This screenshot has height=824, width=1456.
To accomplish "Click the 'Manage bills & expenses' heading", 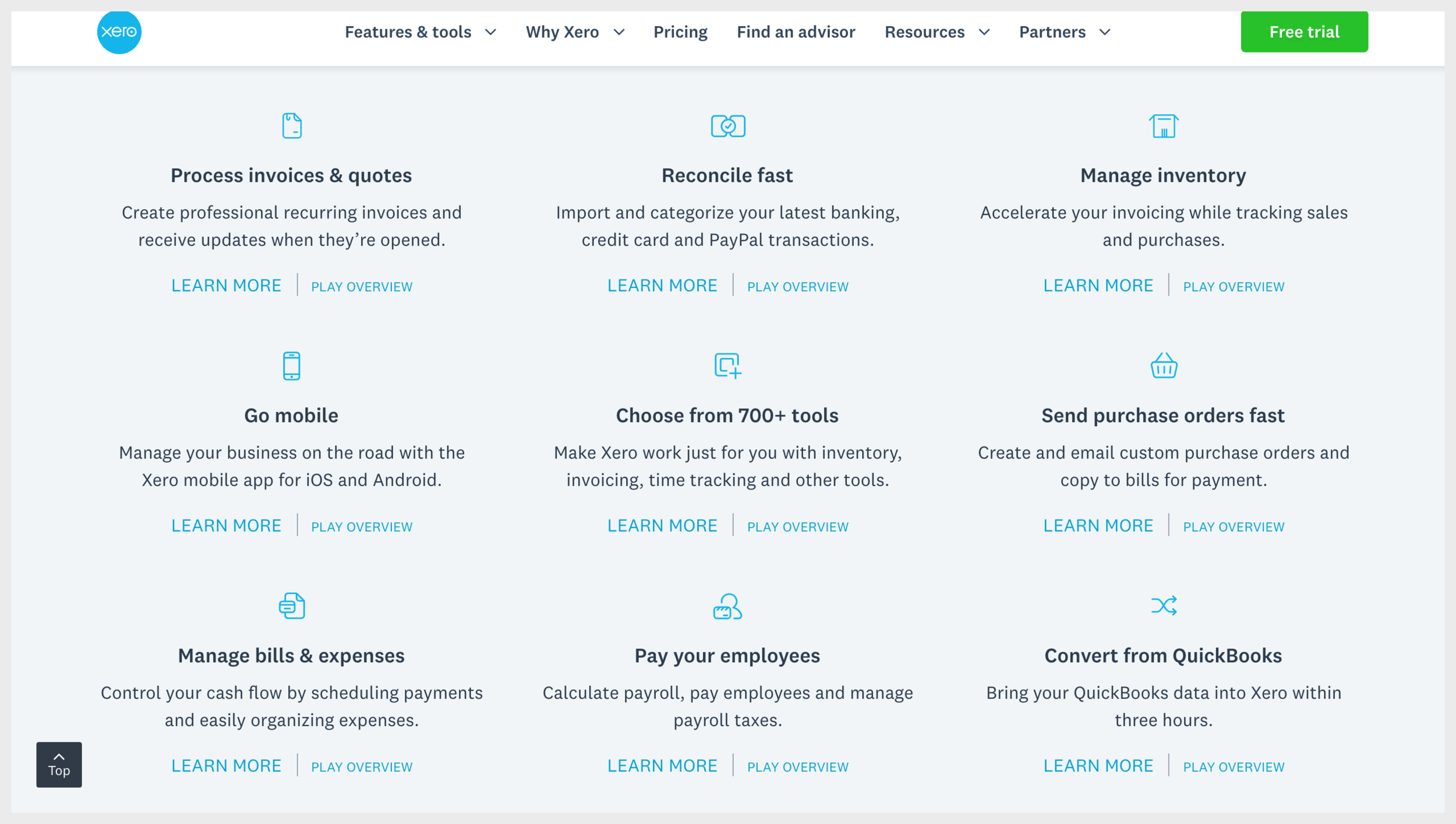I will pos(291,656).
